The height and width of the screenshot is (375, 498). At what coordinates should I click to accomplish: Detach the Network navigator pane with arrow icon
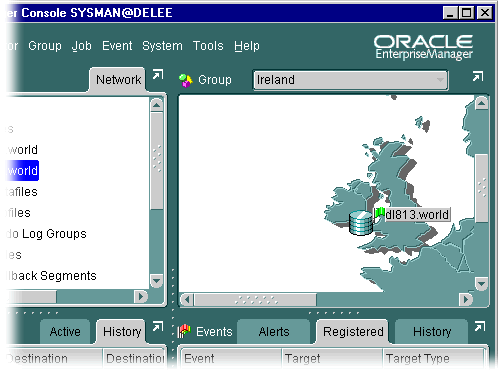(x=158, y=74)
